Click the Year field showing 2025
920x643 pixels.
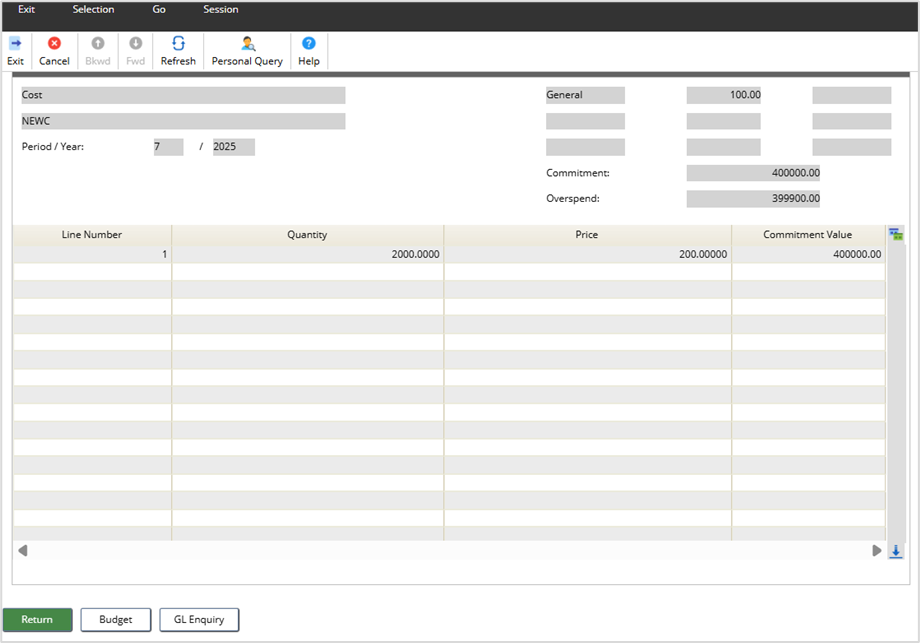coord(234,147)
